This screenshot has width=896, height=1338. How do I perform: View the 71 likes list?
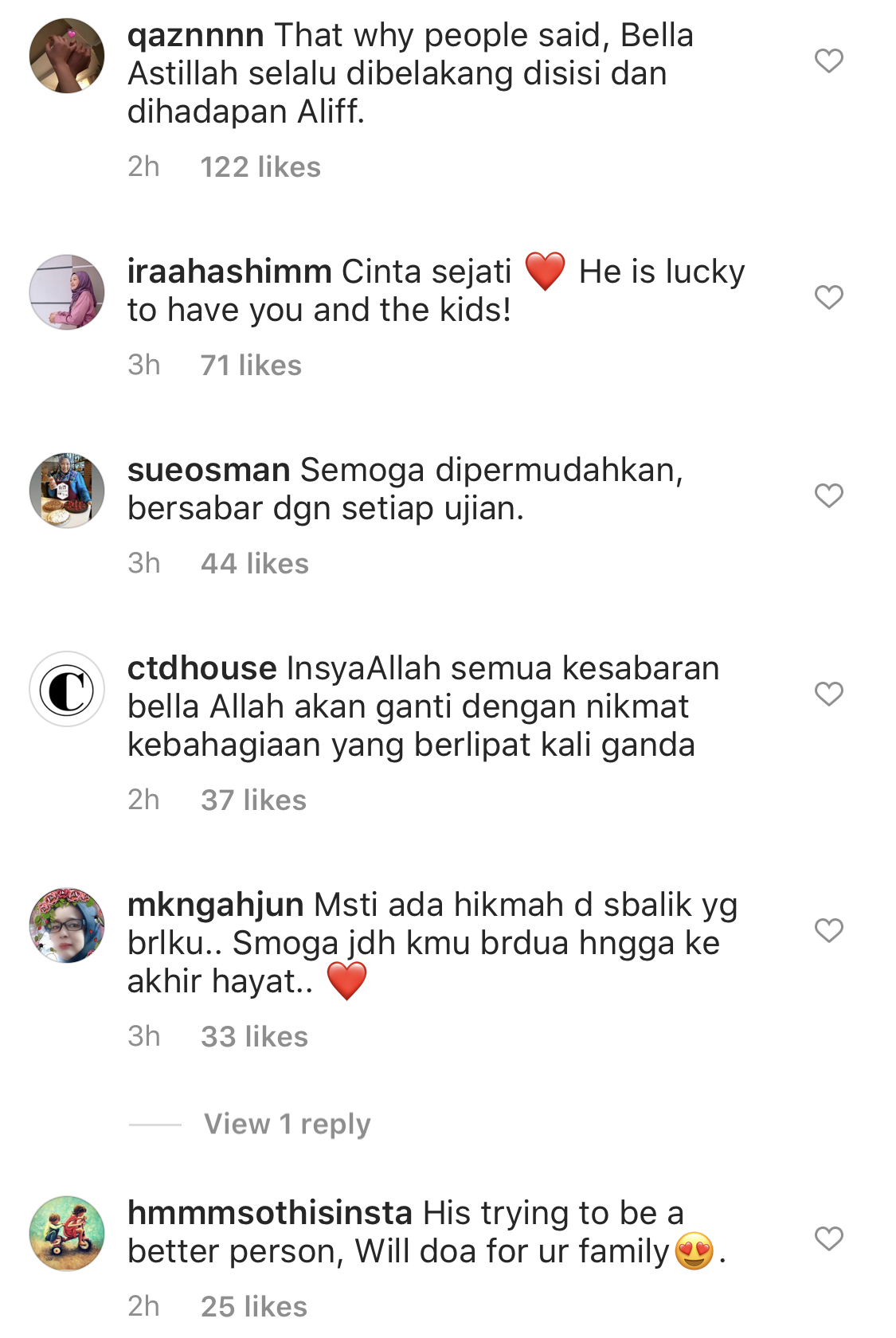(251, 366)
